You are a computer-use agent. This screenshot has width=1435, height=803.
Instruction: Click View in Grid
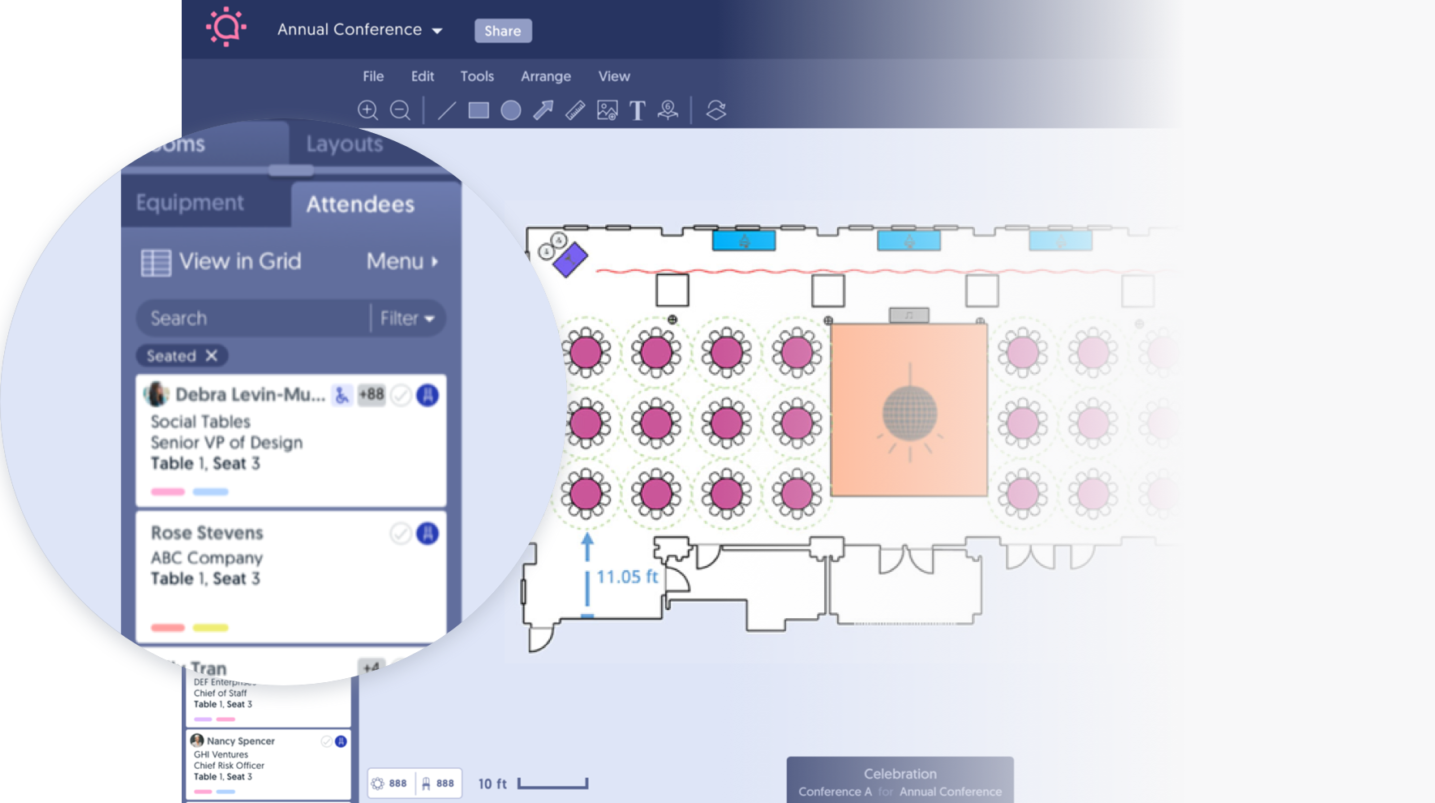[221, 262]
